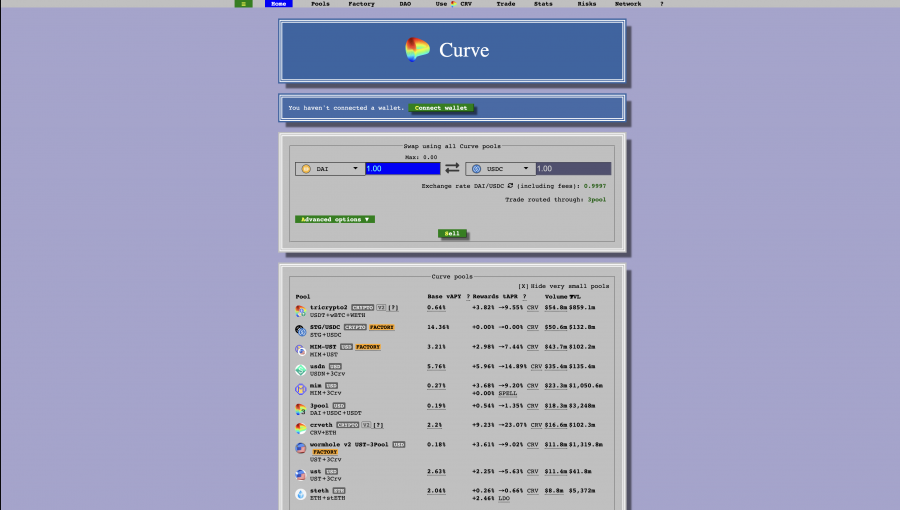Viewport: 900px width, 510px height.
Task: Click the crveth pool icon
Action: [300, 429]
